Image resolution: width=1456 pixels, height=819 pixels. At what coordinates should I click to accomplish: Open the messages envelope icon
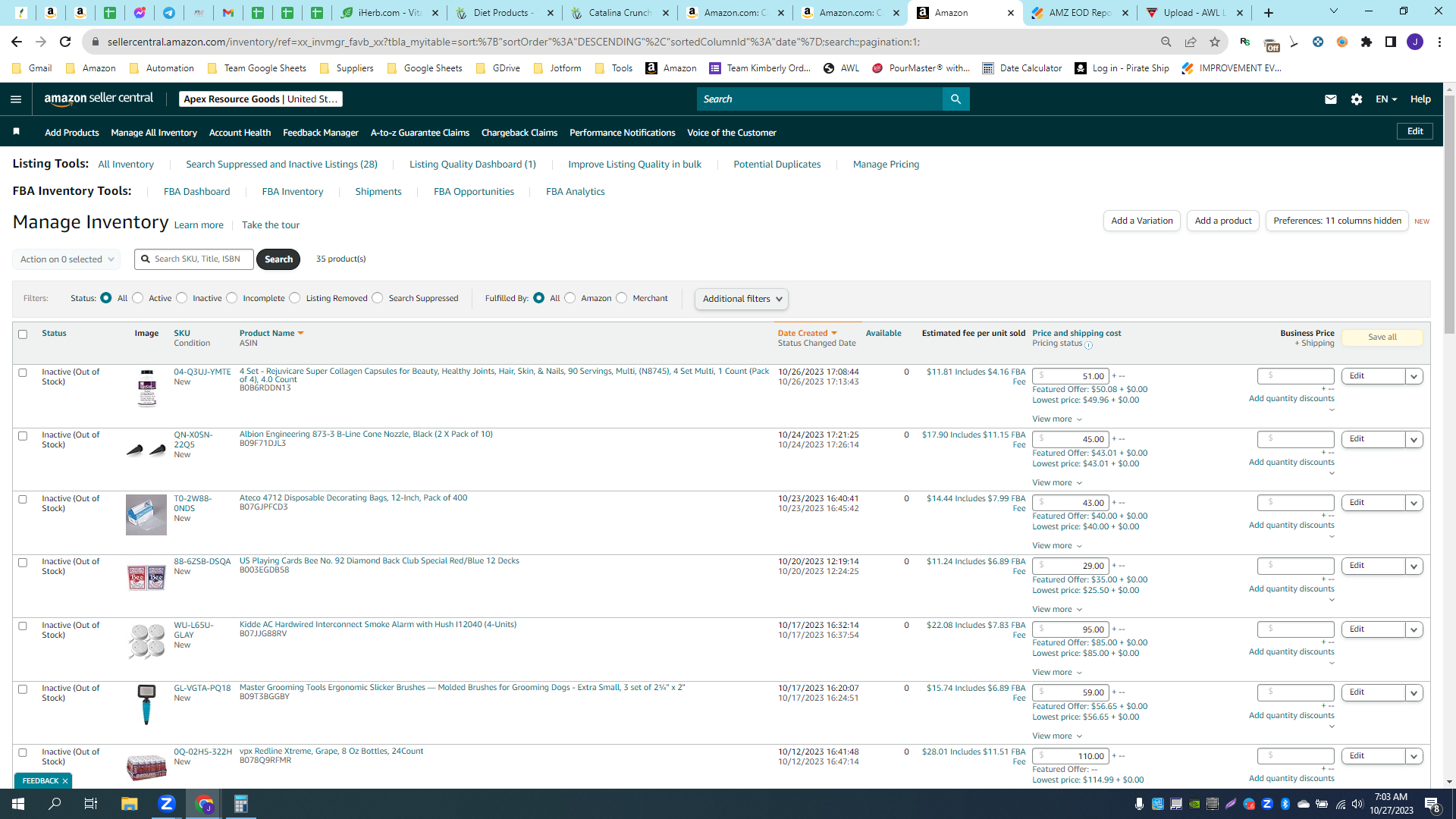1331,99
